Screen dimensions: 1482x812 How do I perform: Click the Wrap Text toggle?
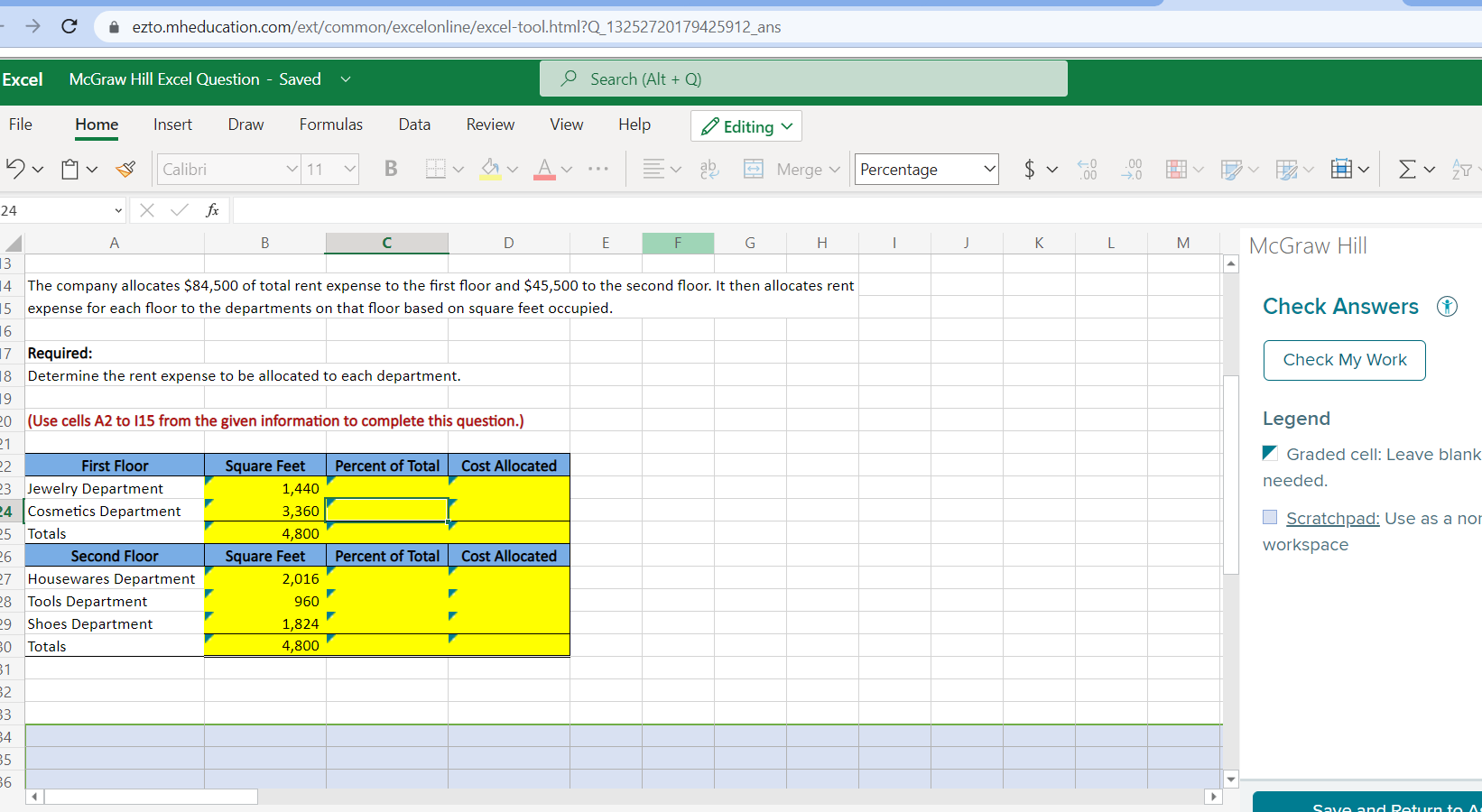coord(709,170)
